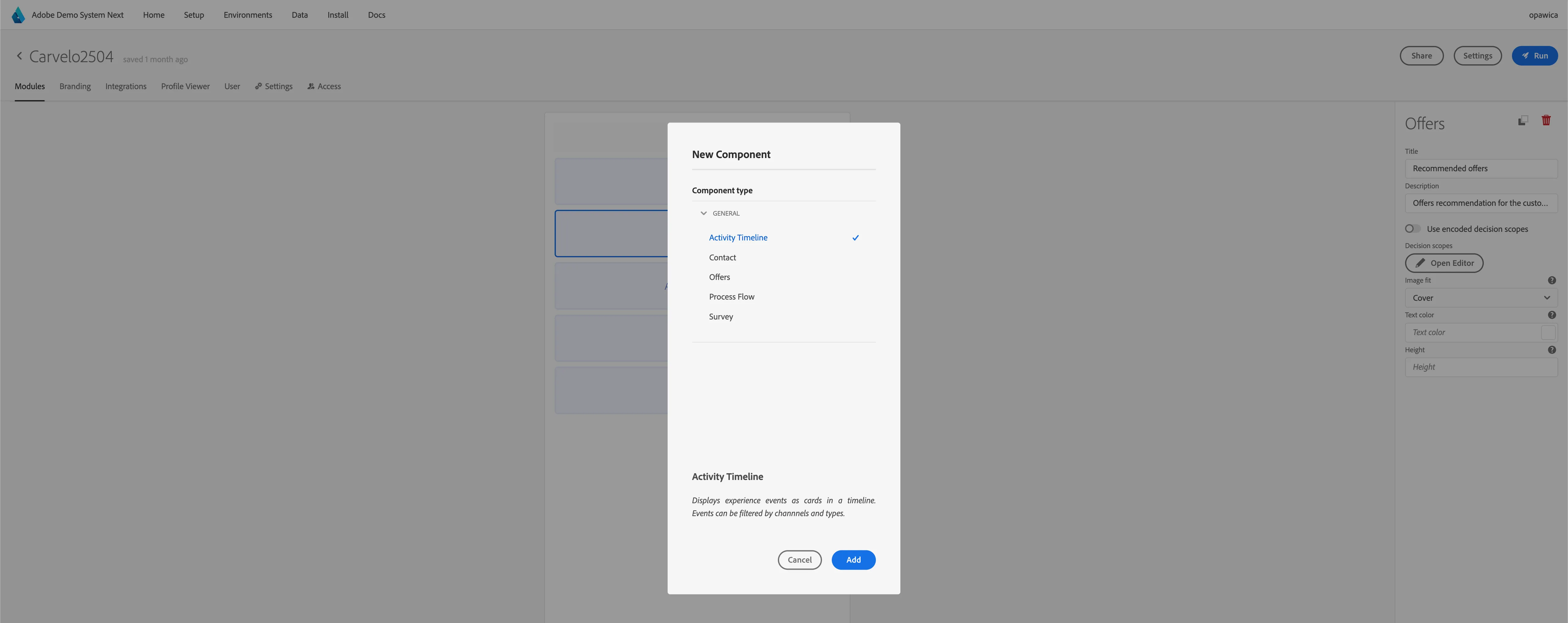Open Environments in top navigation

(248, 15)
